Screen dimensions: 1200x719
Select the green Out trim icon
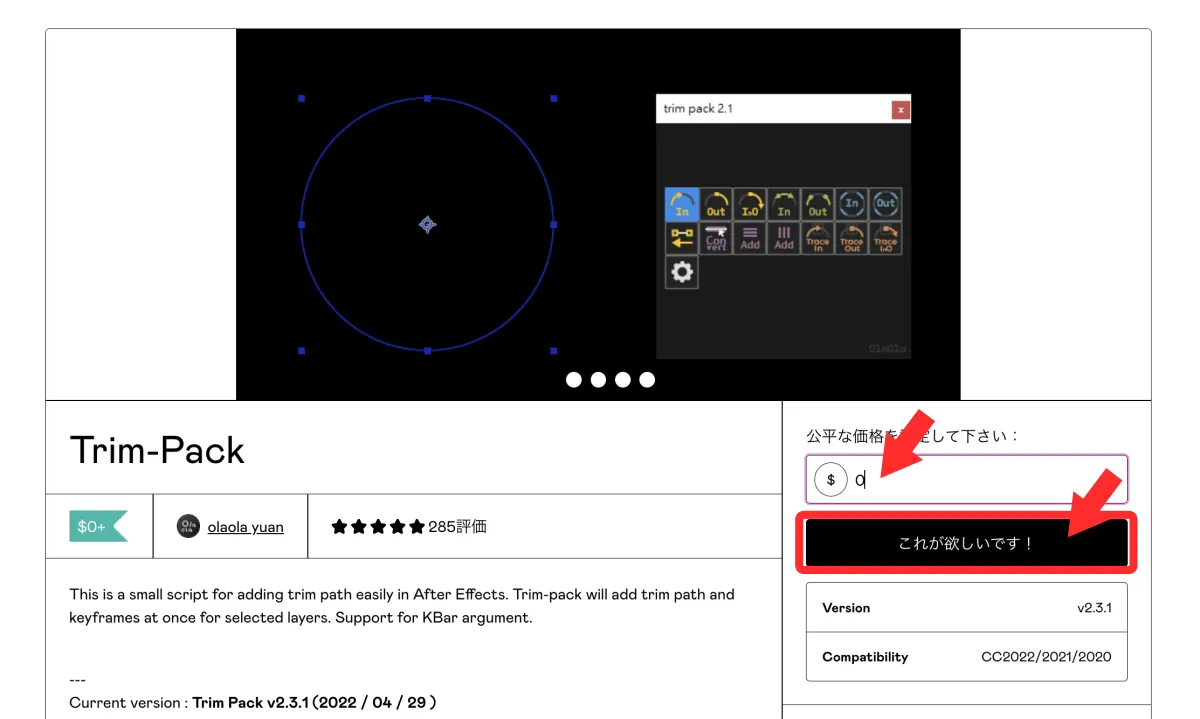tap(818, 205)
